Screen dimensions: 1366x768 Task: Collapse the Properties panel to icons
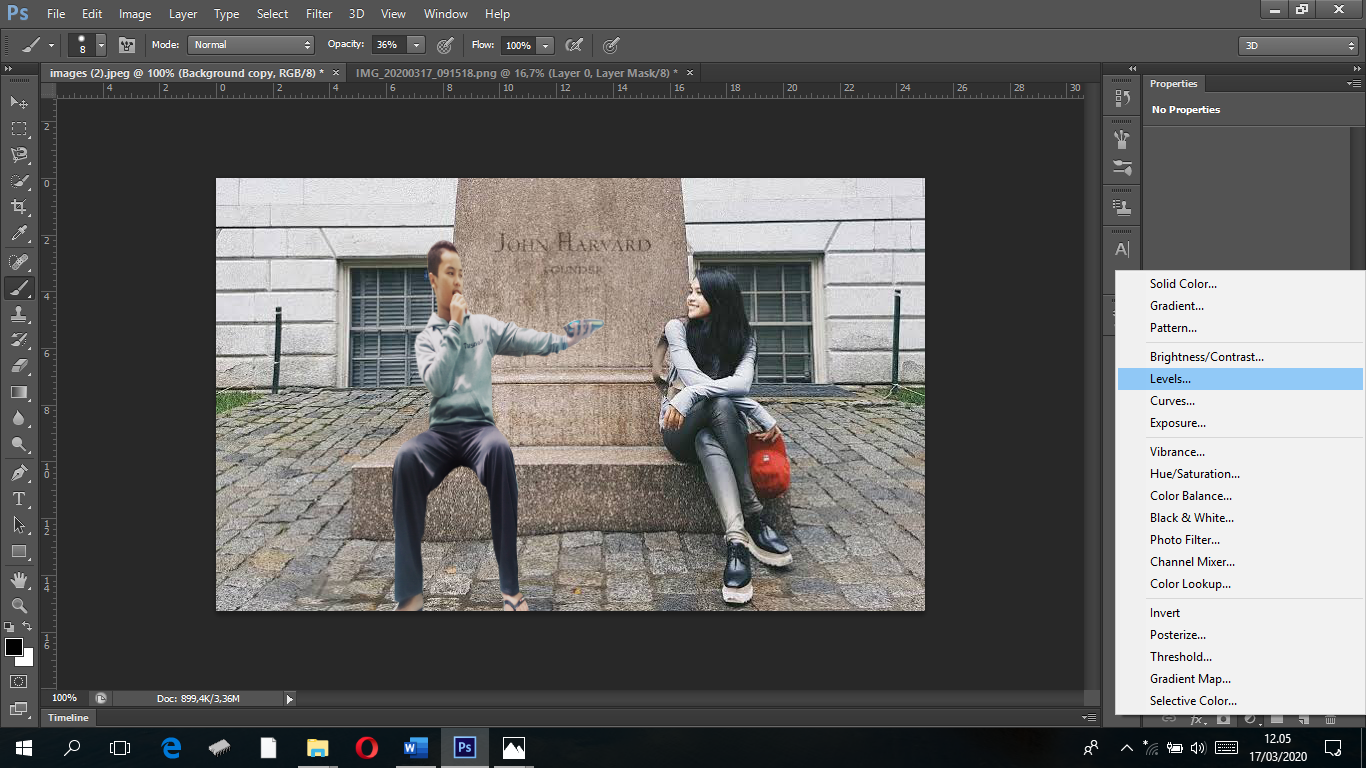1355,69
